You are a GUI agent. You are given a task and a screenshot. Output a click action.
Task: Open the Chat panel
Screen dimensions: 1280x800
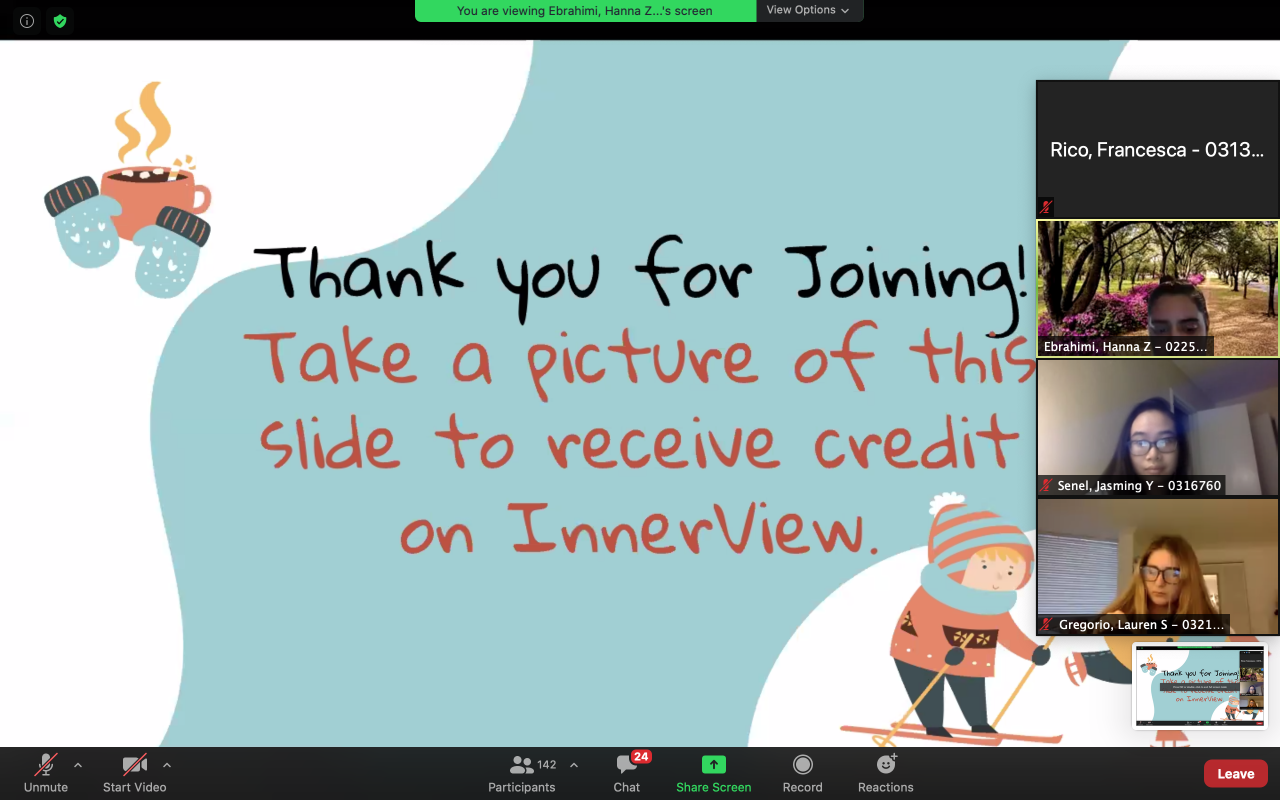coord(627,773)
